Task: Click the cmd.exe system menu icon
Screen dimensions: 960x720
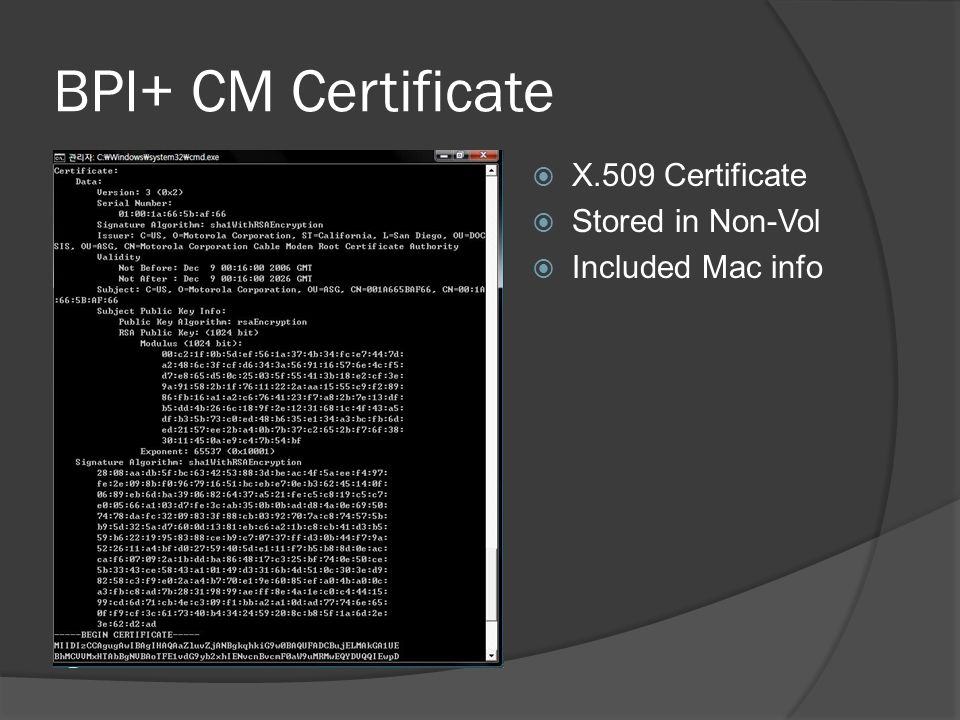Action: click(x=59, y=157)
